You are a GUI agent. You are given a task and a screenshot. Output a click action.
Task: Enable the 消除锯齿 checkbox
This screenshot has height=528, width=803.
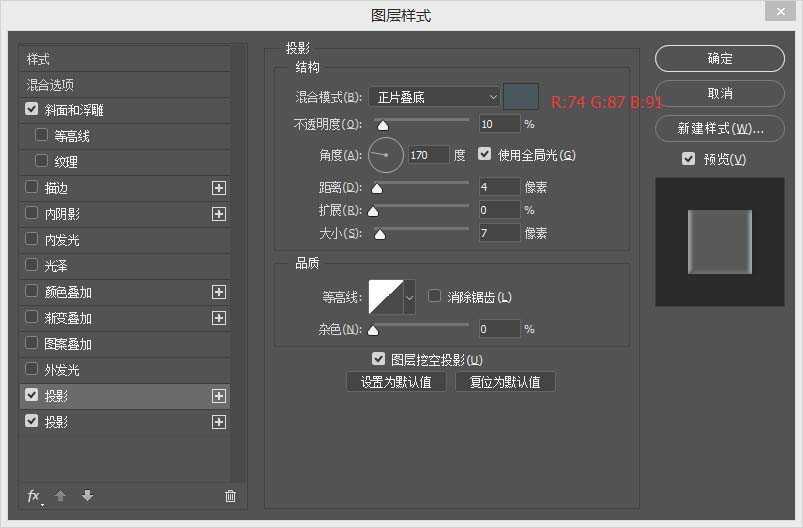pyautogui.click(x=435, y=296)
